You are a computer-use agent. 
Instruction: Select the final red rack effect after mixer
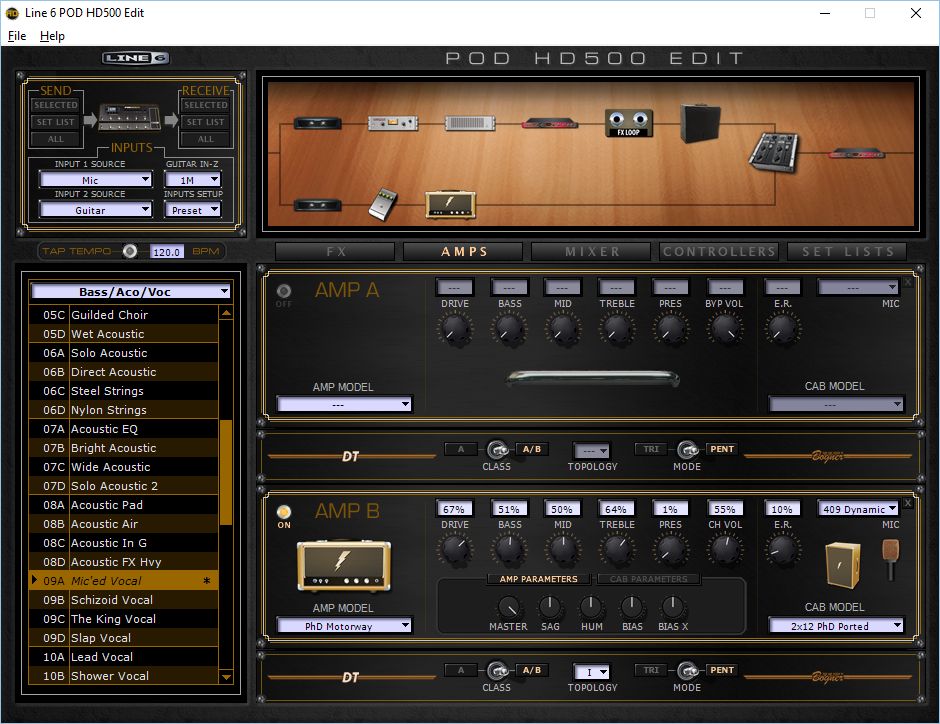tap(858, 153)
